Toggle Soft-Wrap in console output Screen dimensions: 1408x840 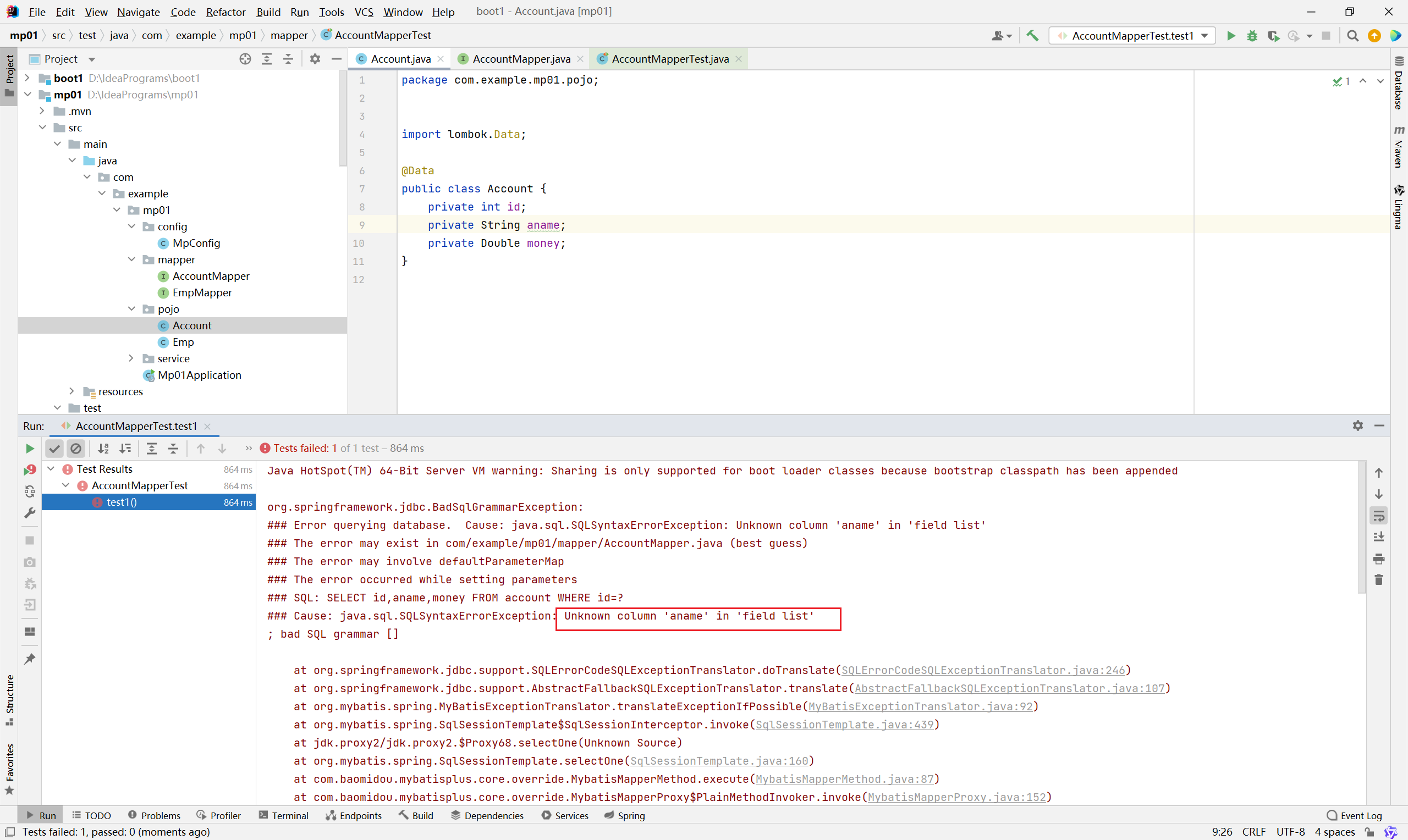click(1378, 516)
